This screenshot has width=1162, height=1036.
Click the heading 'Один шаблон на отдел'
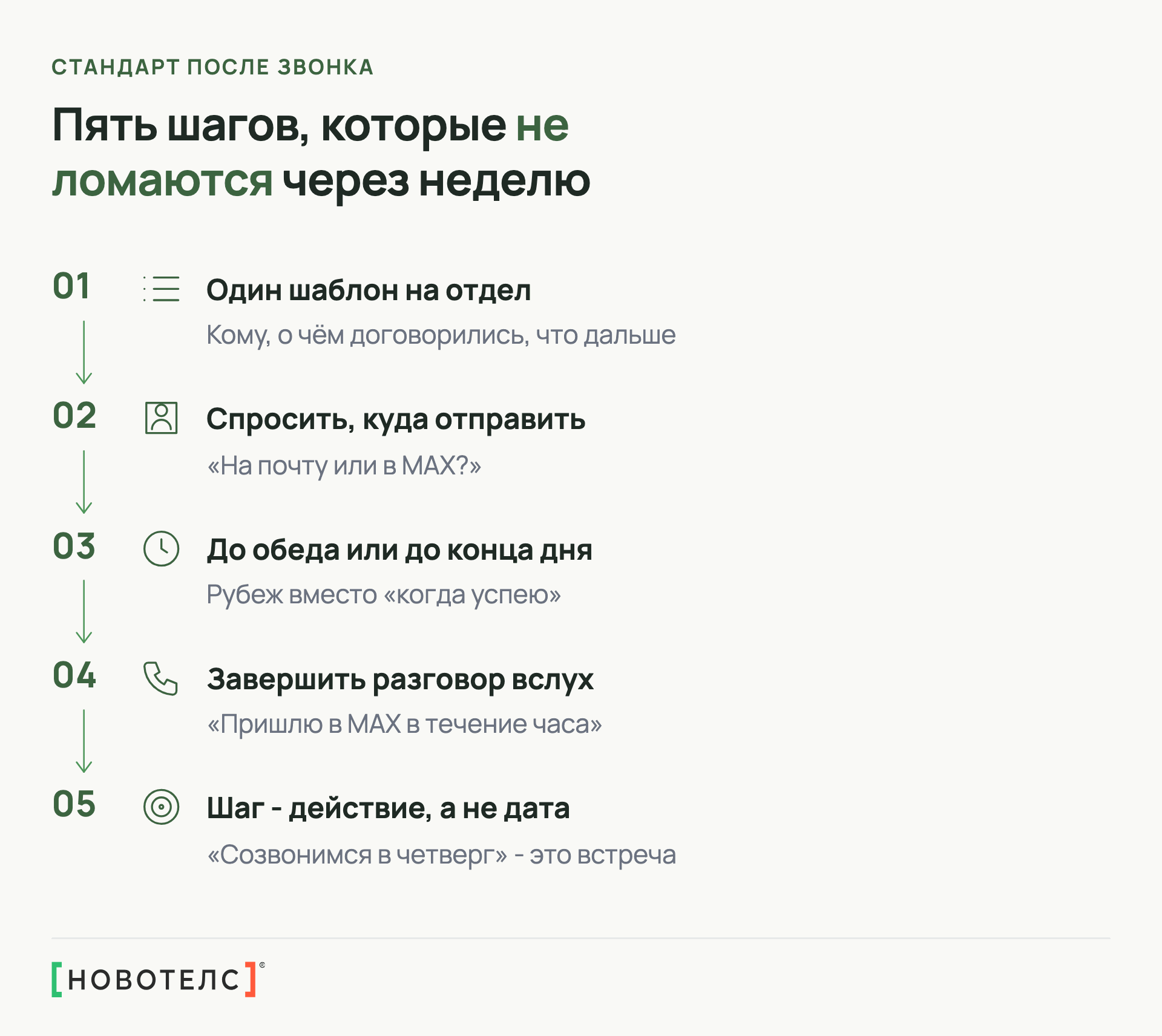[369, 290]
